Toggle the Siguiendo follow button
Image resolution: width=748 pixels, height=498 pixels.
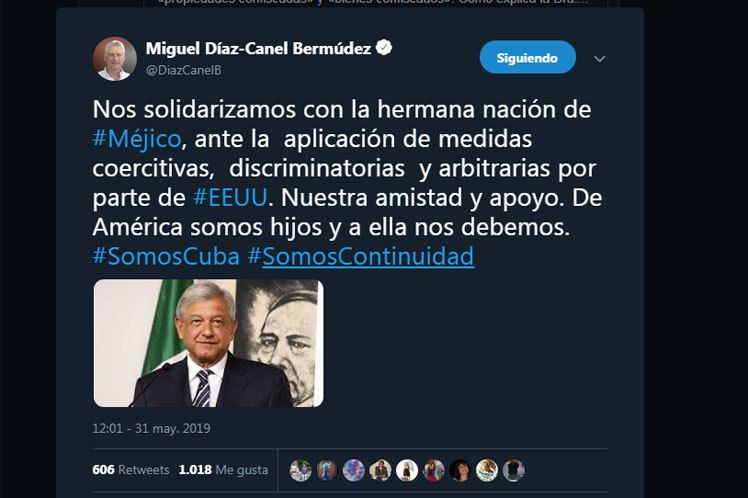click(528, 57)
